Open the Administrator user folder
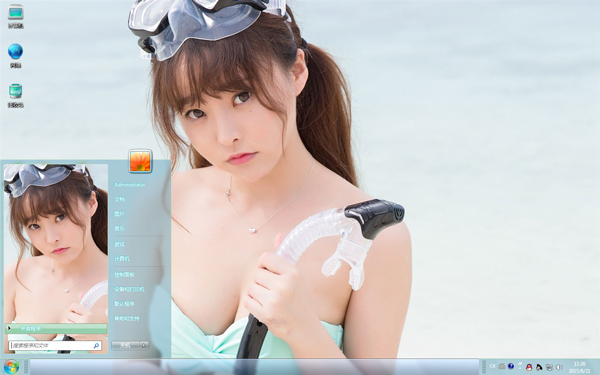 click(x=129, y=185)
